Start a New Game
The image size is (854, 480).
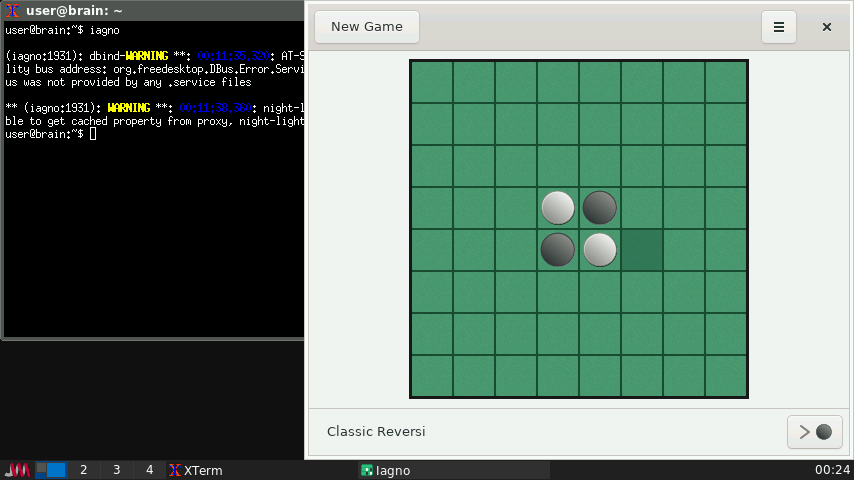pos(367,27)
